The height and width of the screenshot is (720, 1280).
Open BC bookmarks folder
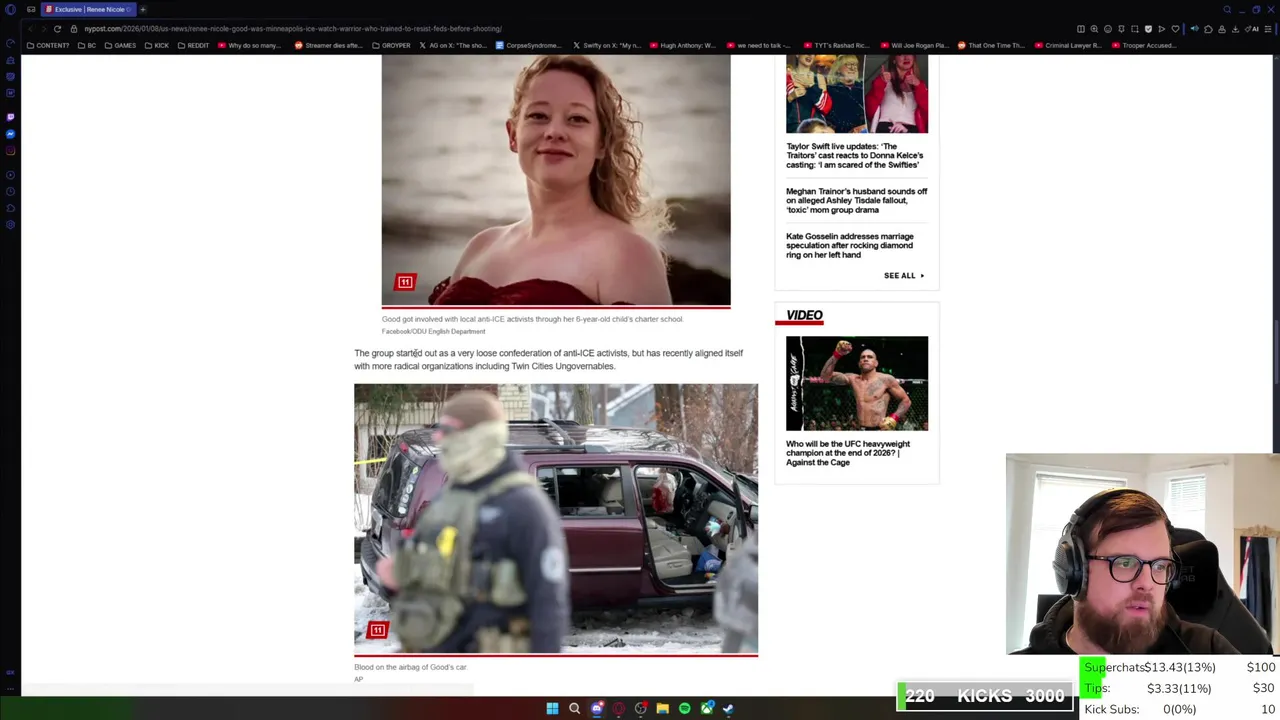87,45
